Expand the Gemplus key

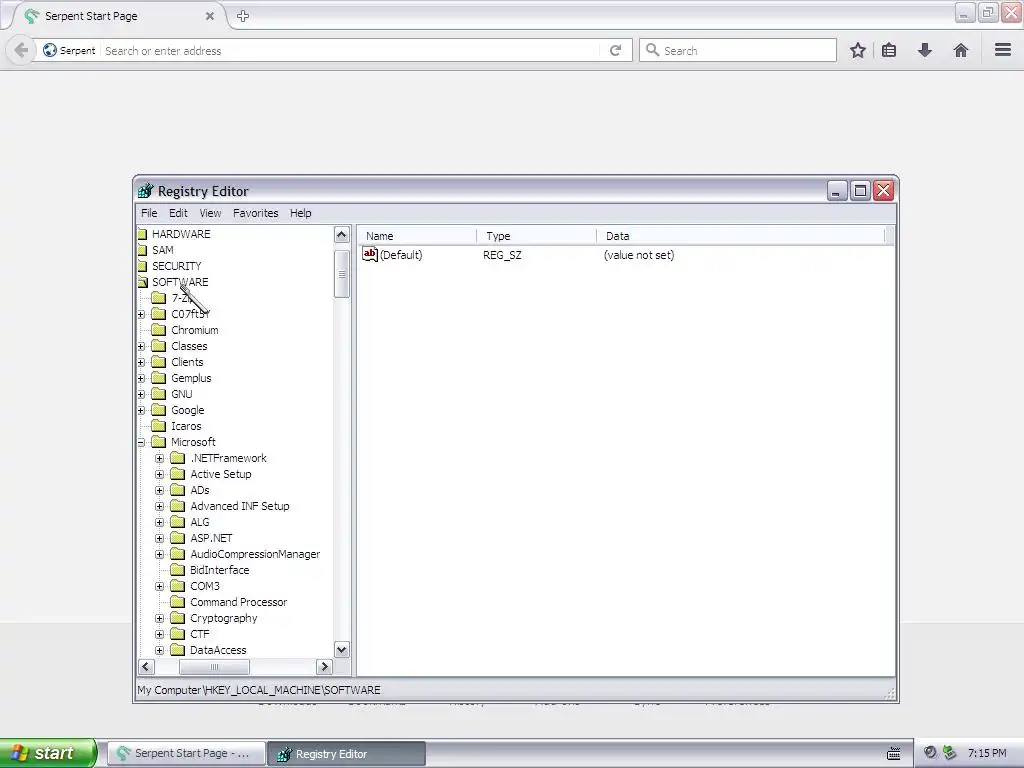(141, 378)
